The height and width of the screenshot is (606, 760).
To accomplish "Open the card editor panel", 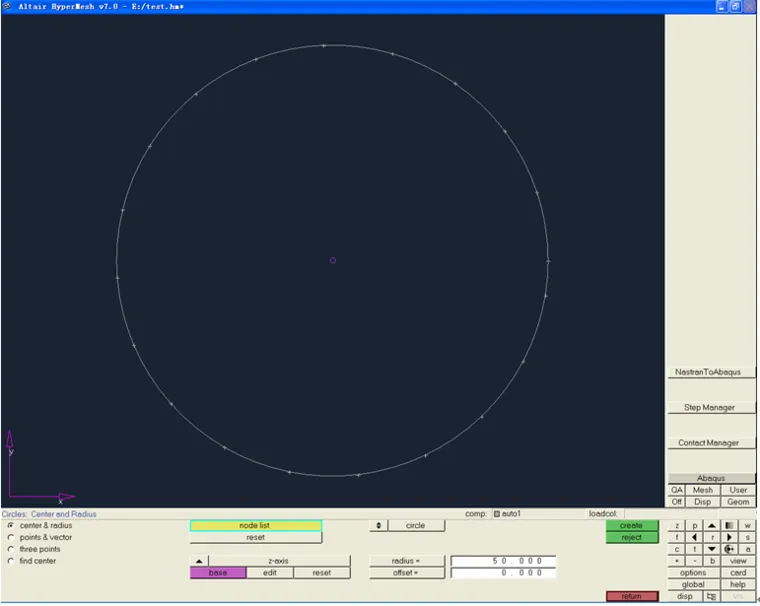I will [x=738, y=573].
